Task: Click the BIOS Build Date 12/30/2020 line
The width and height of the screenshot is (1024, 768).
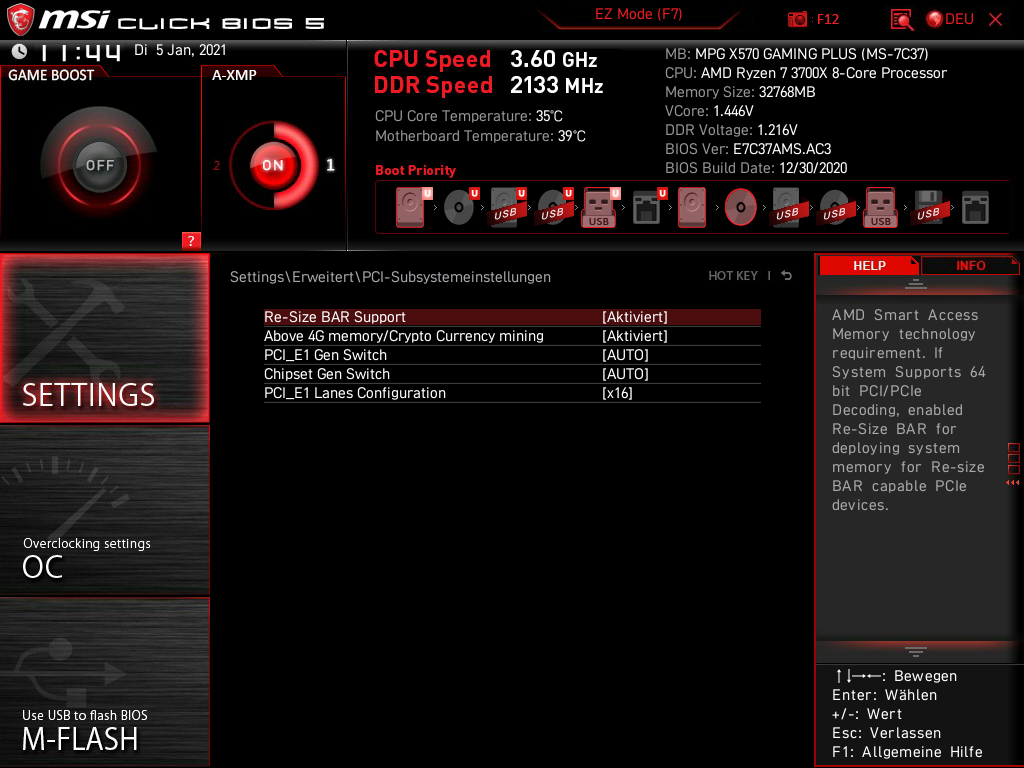Action: [x=756, y=168]
